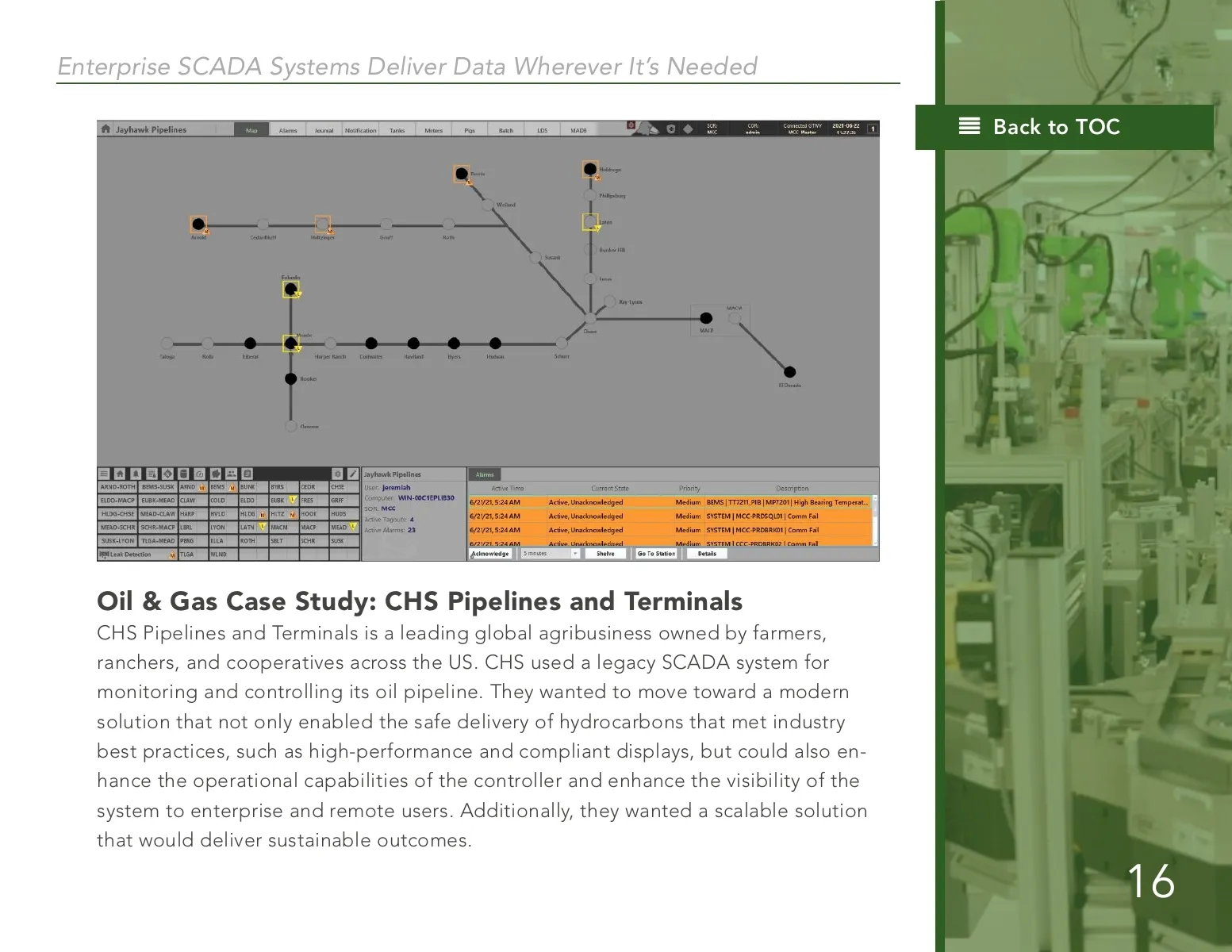Click the Shelve button

(x=605, y=554)
